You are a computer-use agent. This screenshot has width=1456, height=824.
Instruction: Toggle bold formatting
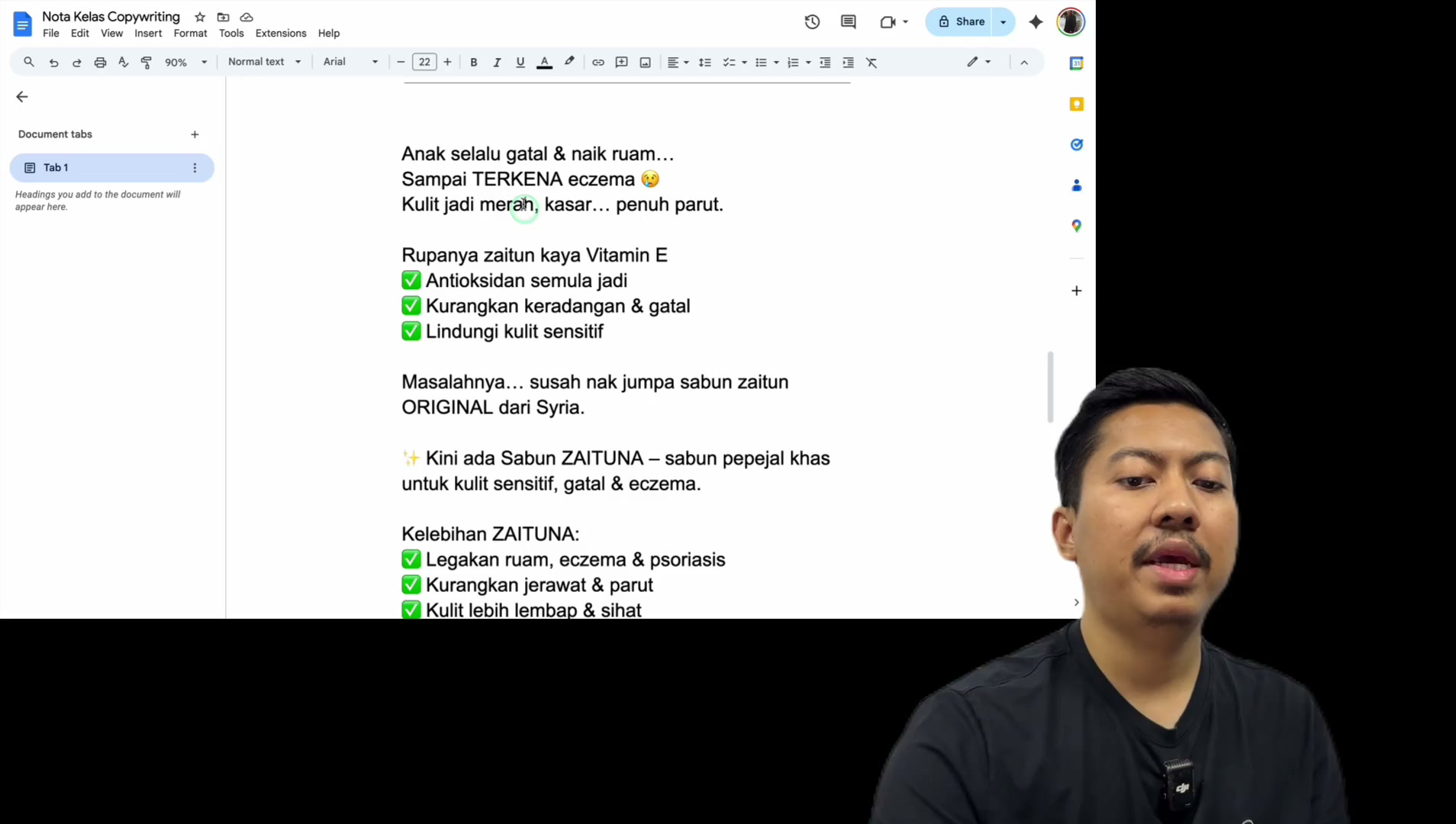click(474, 63)
